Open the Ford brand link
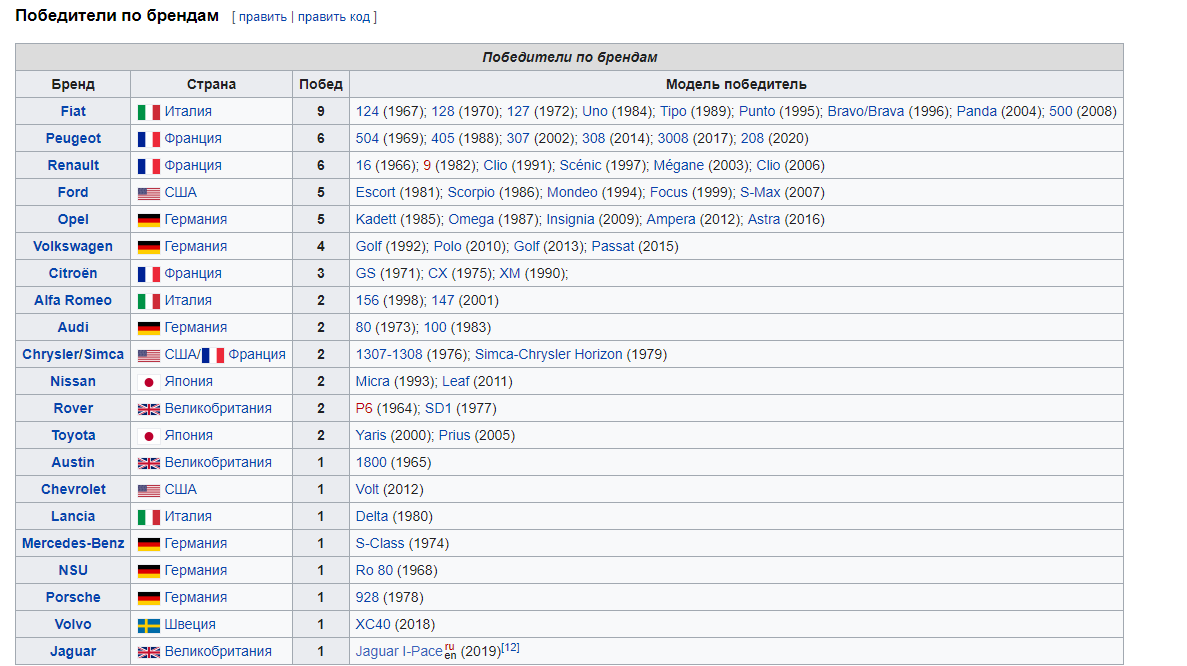This screenshot has width=1187, height=666. (73, 192)
